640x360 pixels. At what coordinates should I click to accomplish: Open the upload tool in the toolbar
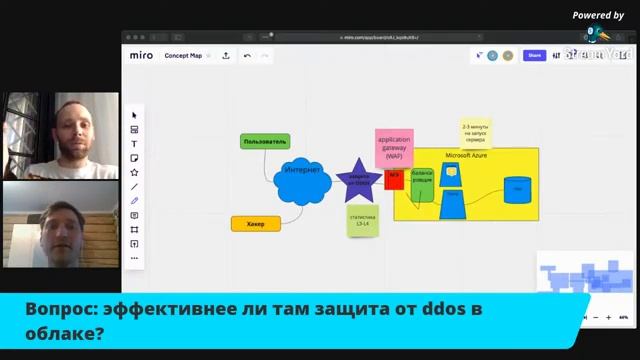tap(134, 244)
